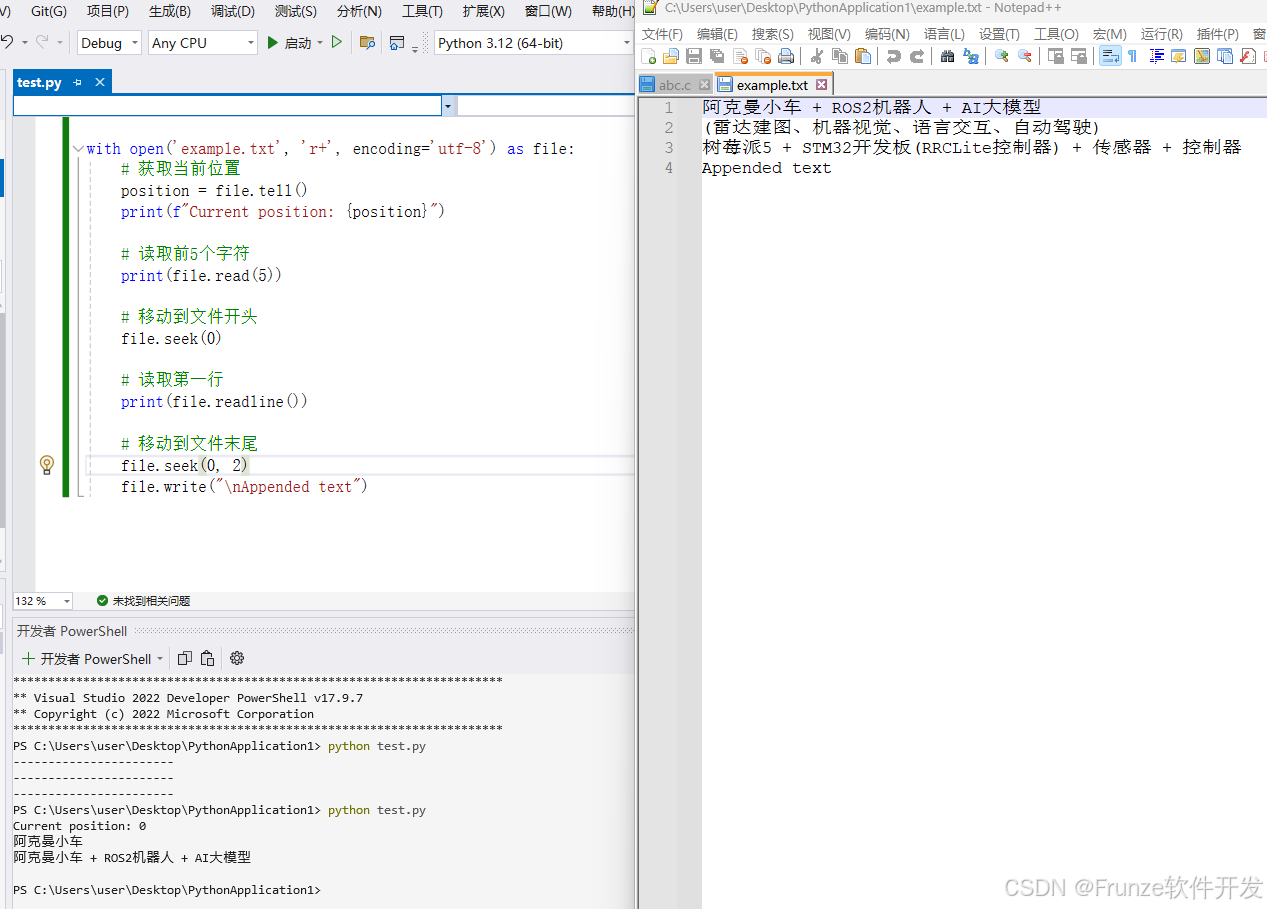Close the example.txt tab
Screen dimensions: 1267x909
pyautogui.click(x=822, y=85)
